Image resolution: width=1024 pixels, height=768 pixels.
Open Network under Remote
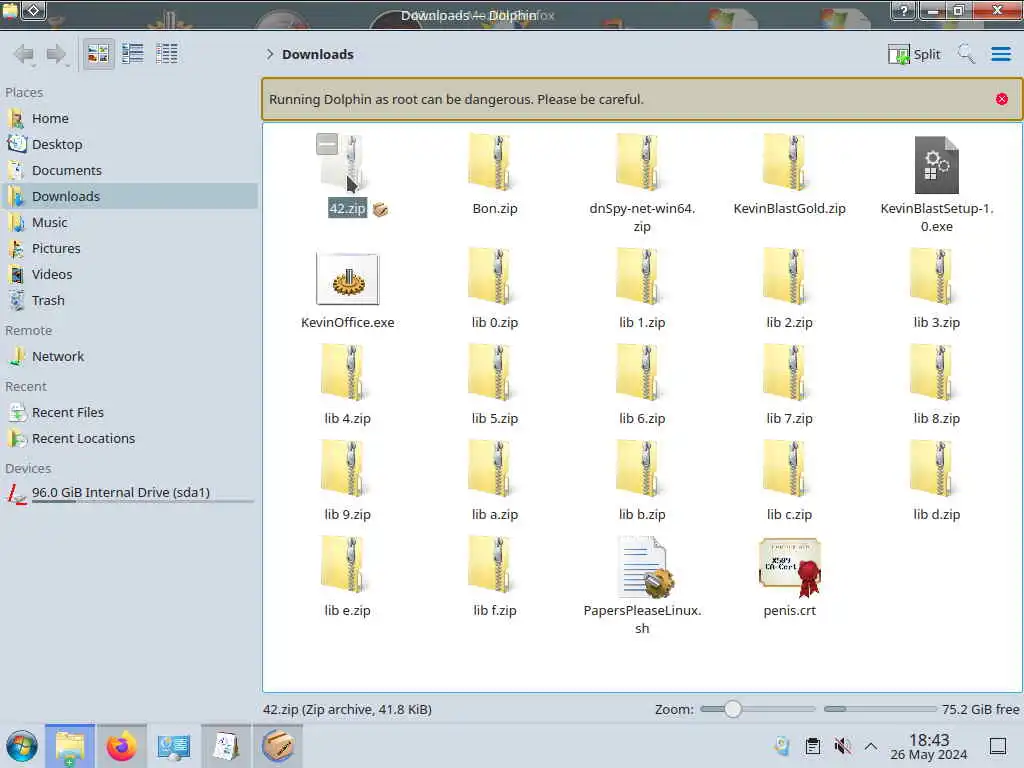(x=129, y=357)
